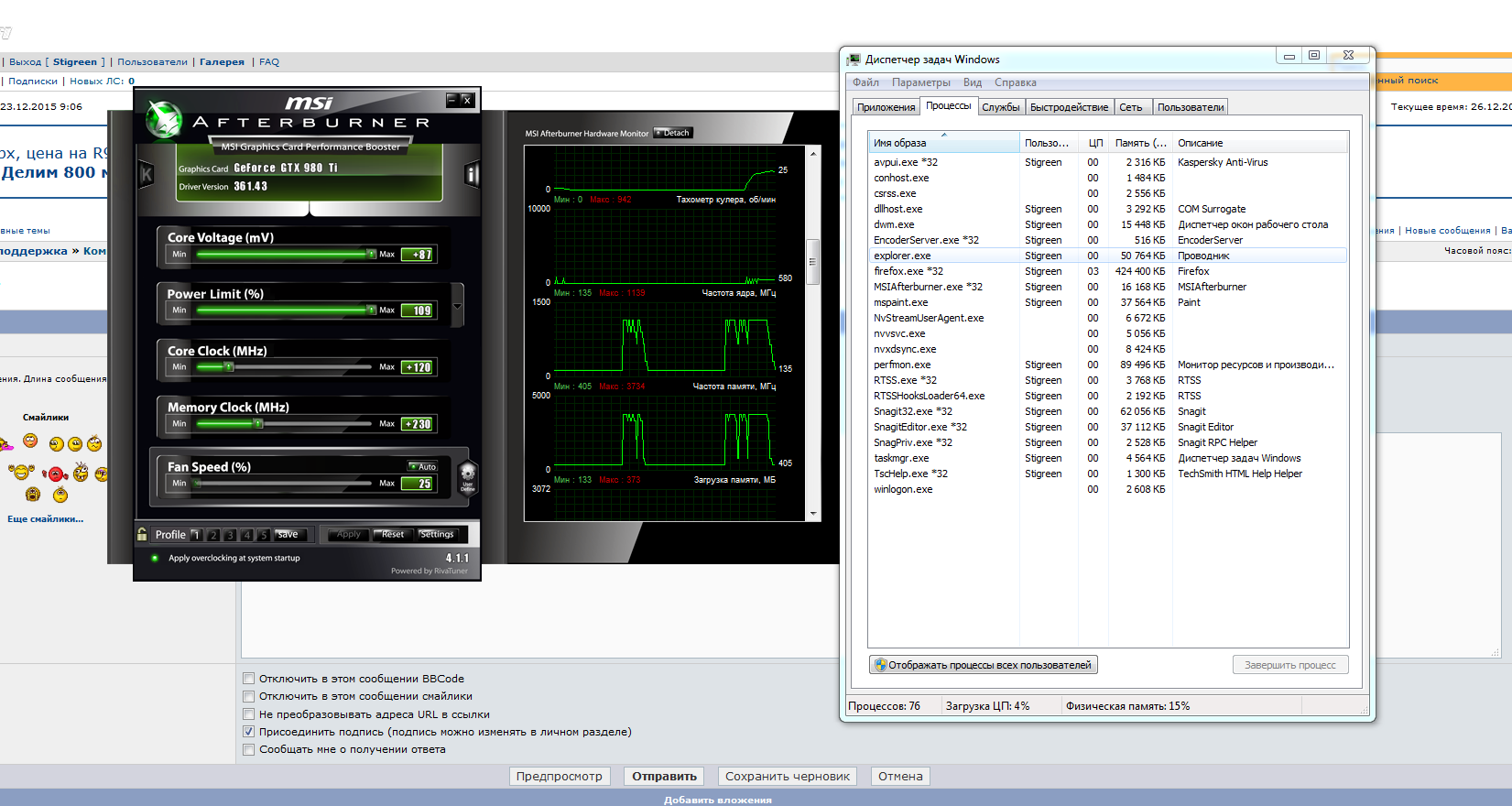Click the MSI Afterburner dragon logo
The height and width of the screenshot is (806, 1512).
click(x=165, y=120)
